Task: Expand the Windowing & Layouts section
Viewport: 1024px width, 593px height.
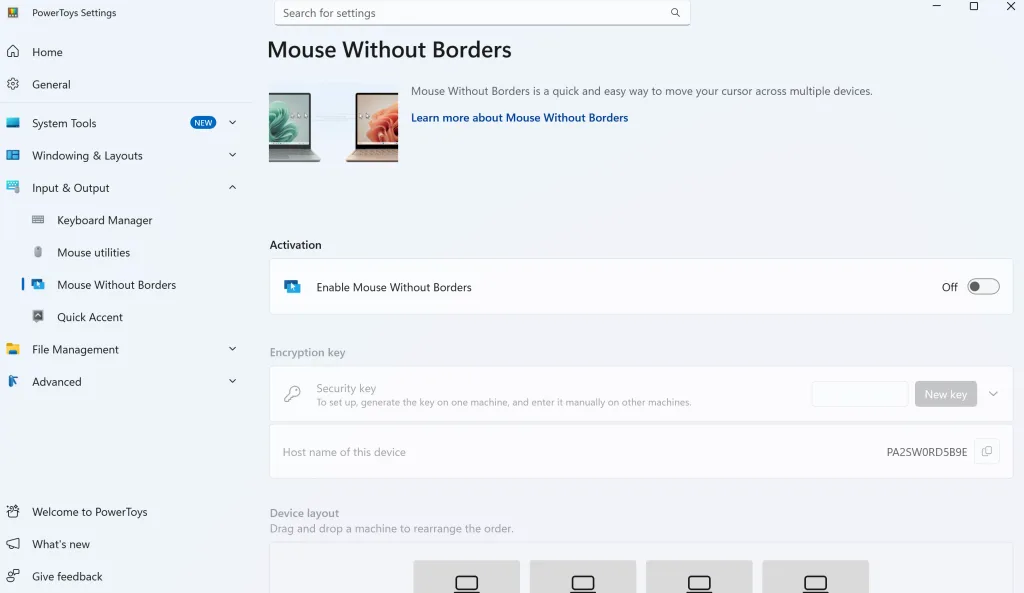Action: pos(232,155)
